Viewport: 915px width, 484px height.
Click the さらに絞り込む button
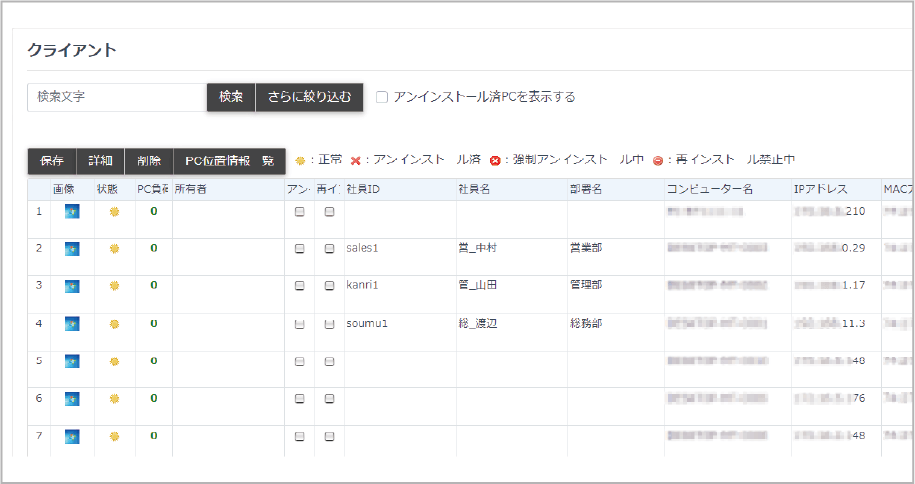point(309,97)
